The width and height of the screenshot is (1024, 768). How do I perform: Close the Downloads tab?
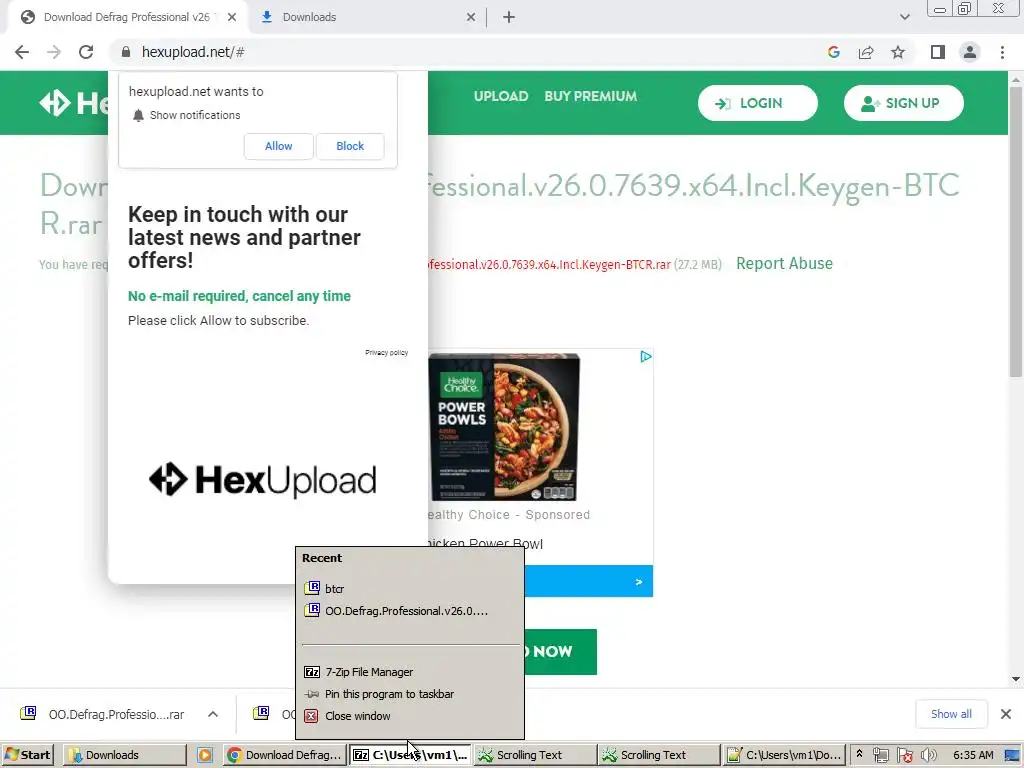coord(471,18)
